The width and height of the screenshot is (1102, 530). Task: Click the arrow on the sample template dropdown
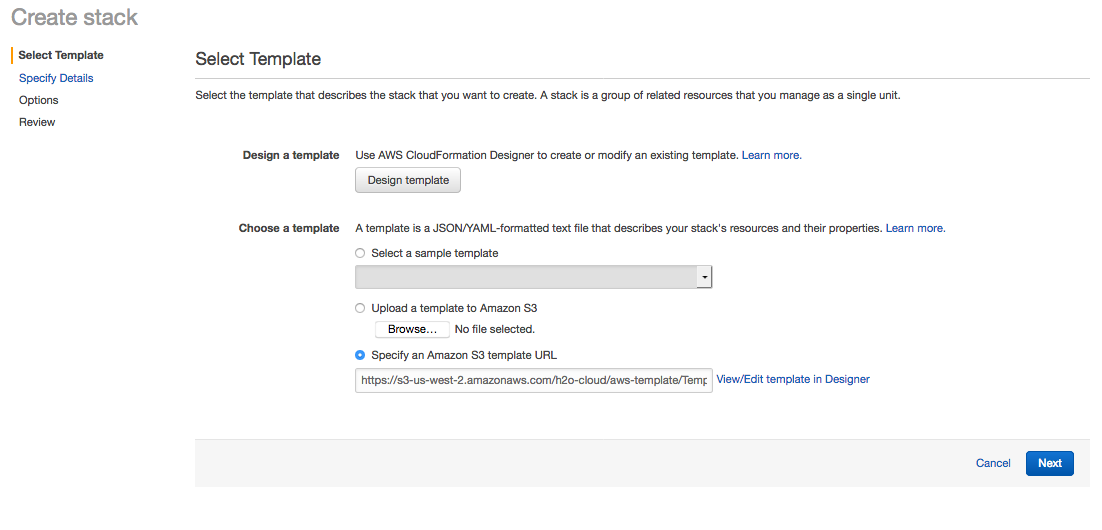[x=704, y=277]
